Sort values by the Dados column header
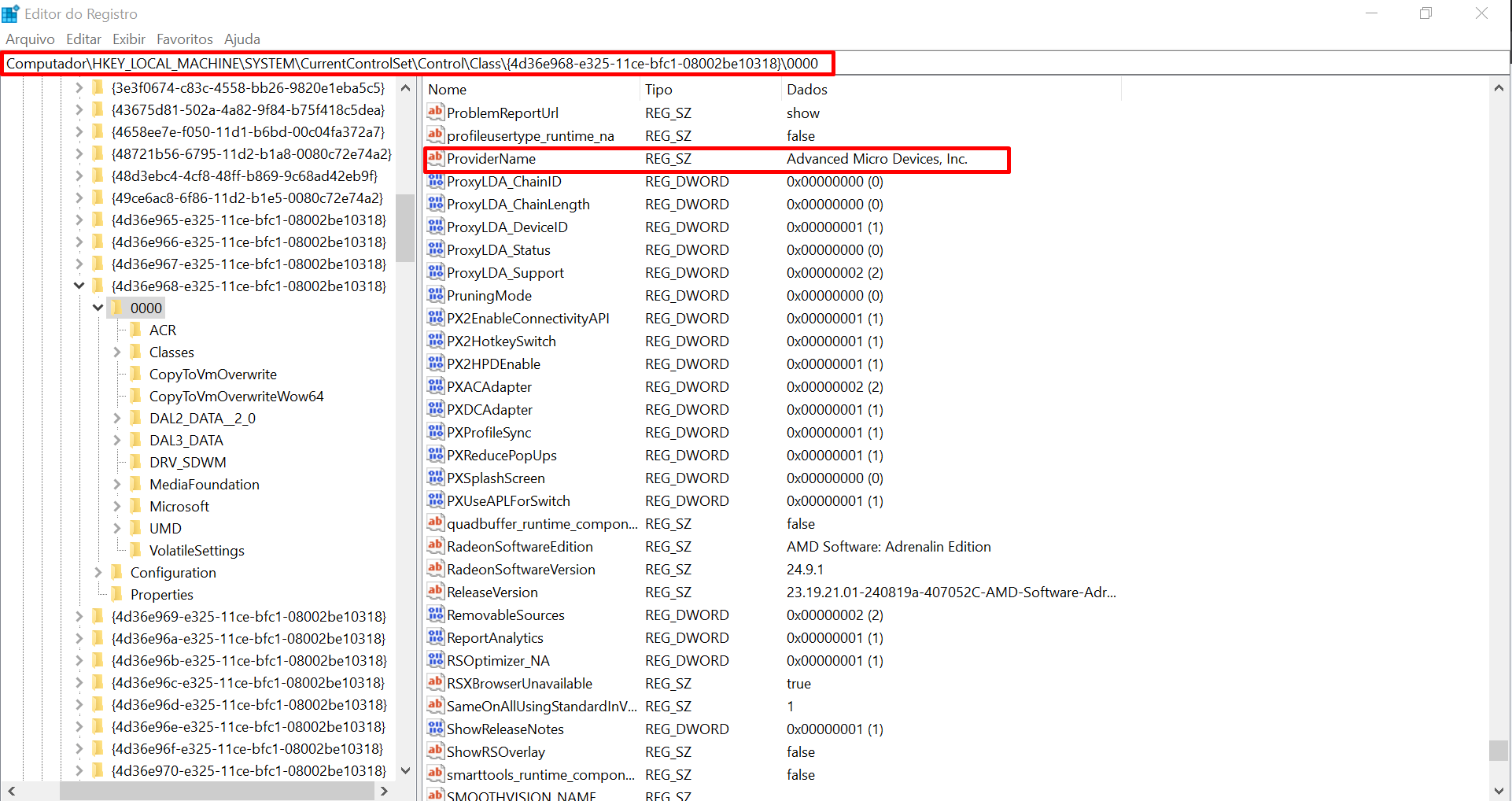Viewport: 1512px width, 801px height. pyautogui.click(x=952, y=90)
